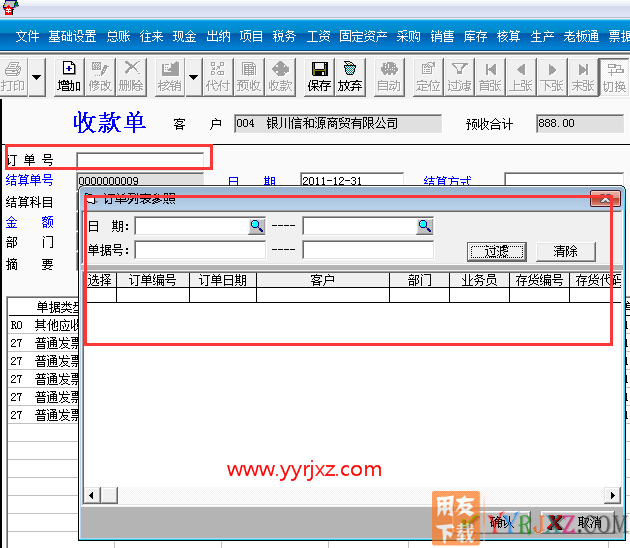Open the 生产 menu
This screenshot has width=630, height=548.
[x=542, y=36]
